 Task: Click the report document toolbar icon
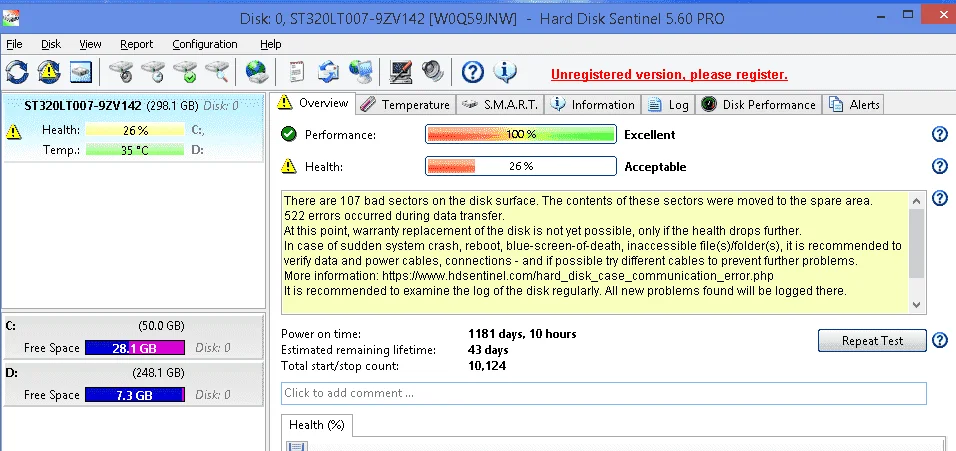(x=297, y=73)
